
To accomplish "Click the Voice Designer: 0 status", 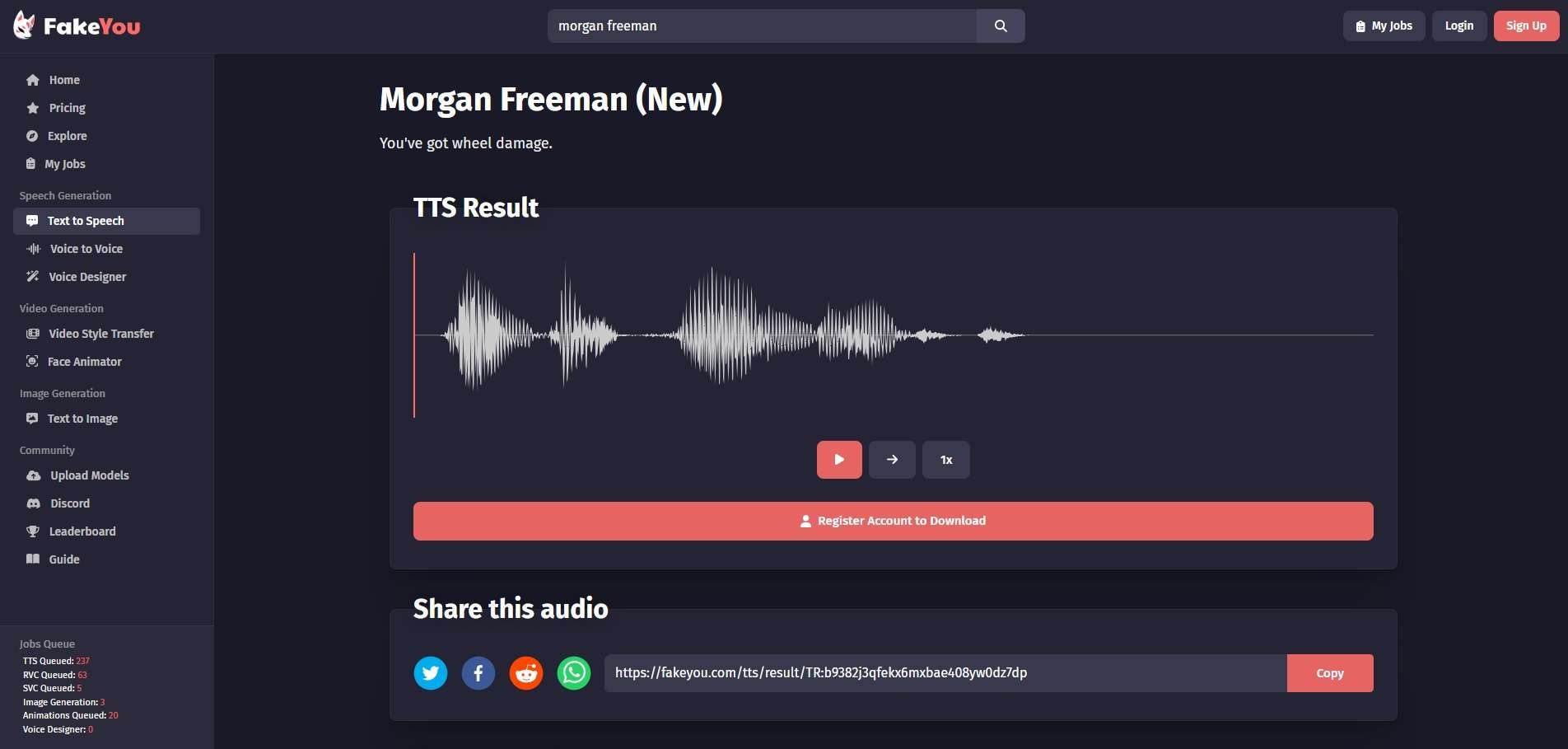I will click(58, 729).
